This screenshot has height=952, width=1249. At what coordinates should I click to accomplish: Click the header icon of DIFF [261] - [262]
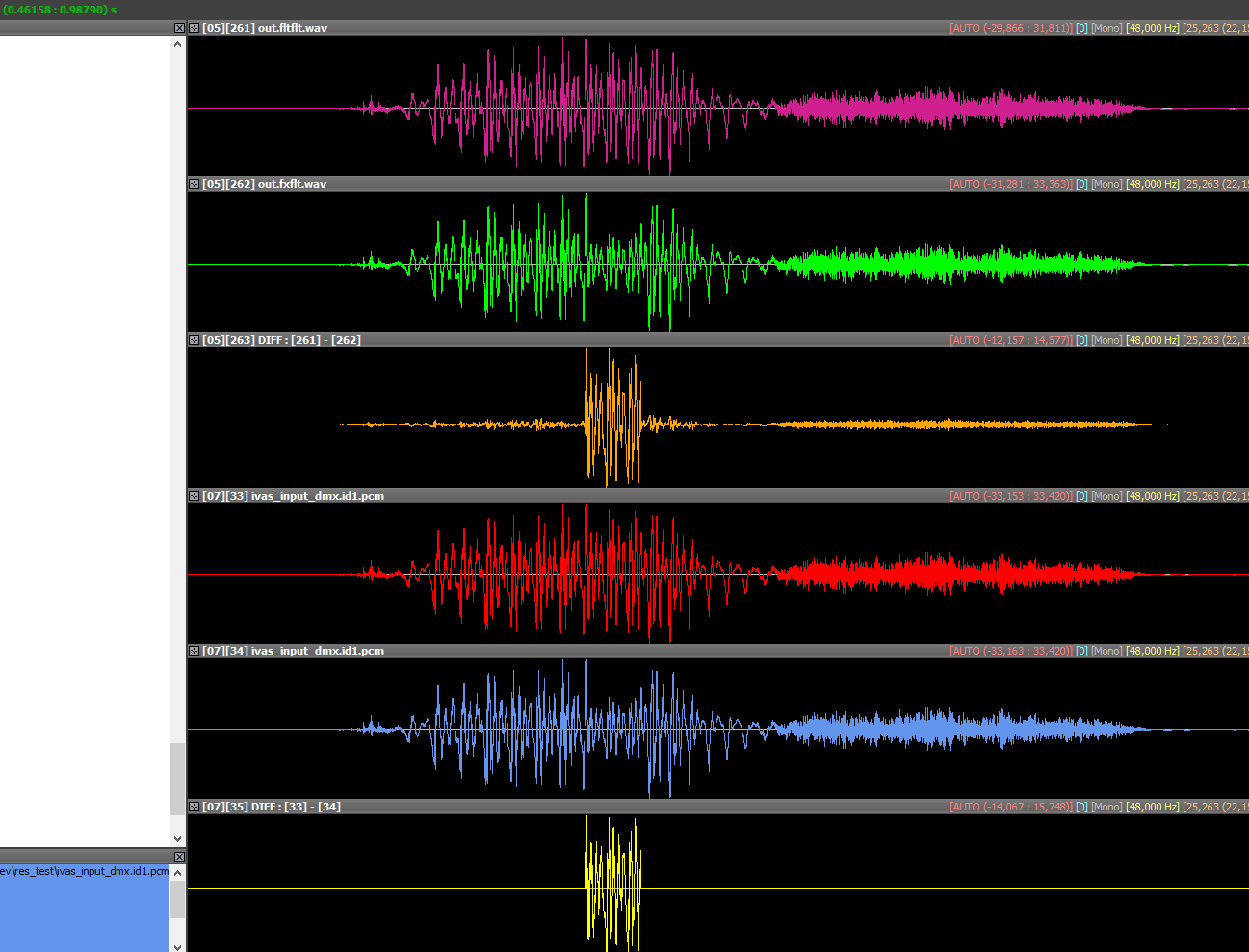point(194,340)
